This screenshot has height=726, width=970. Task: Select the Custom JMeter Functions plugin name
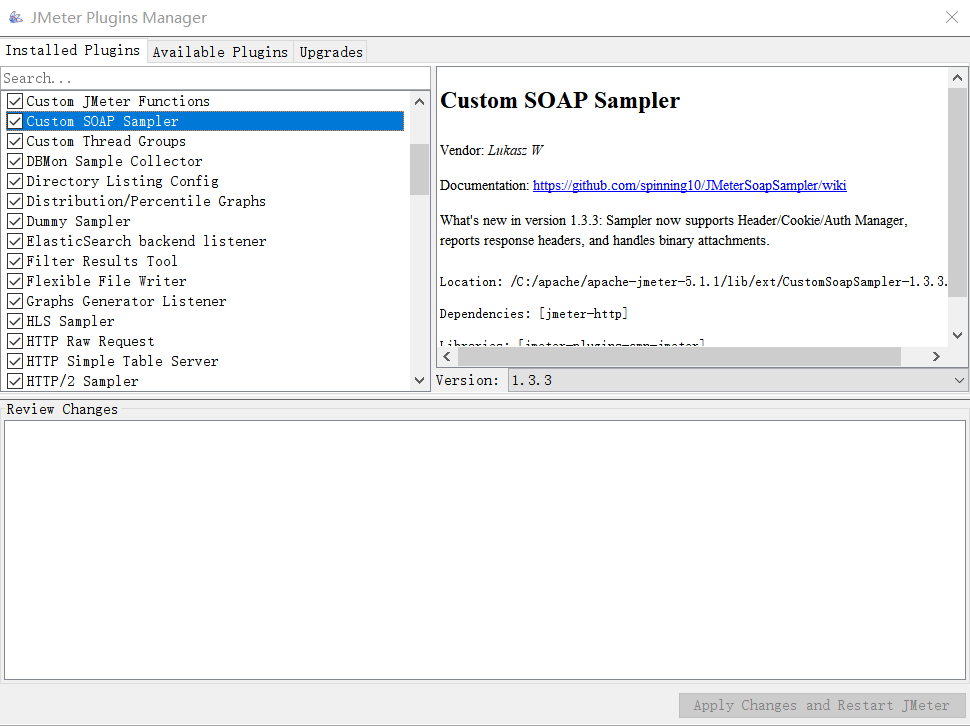tap(118, 101)
